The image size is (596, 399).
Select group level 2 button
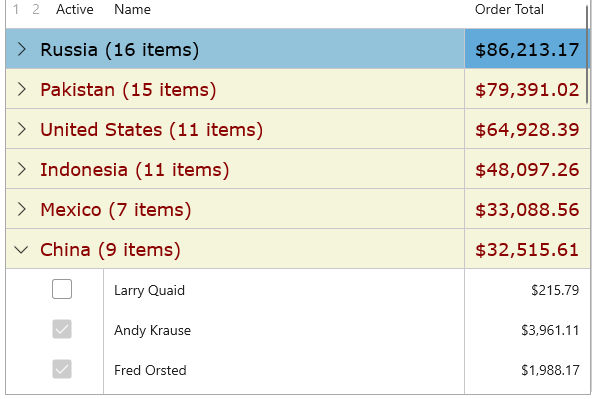point(36,10)
